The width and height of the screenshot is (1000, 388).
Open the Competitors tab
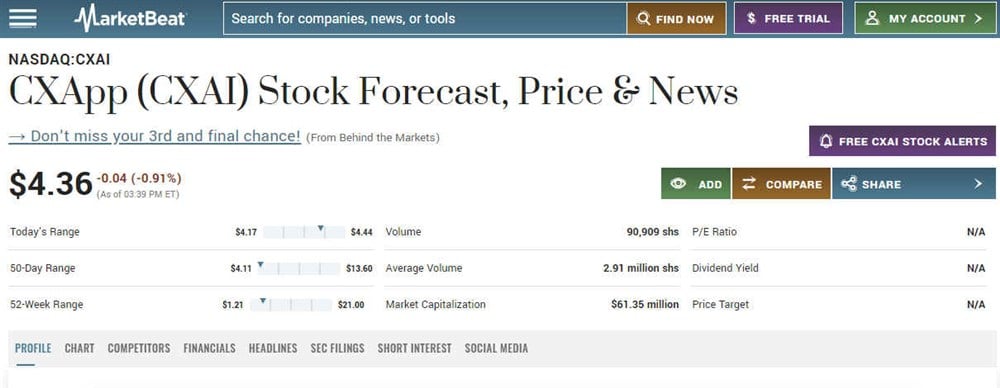coord(138,348)
